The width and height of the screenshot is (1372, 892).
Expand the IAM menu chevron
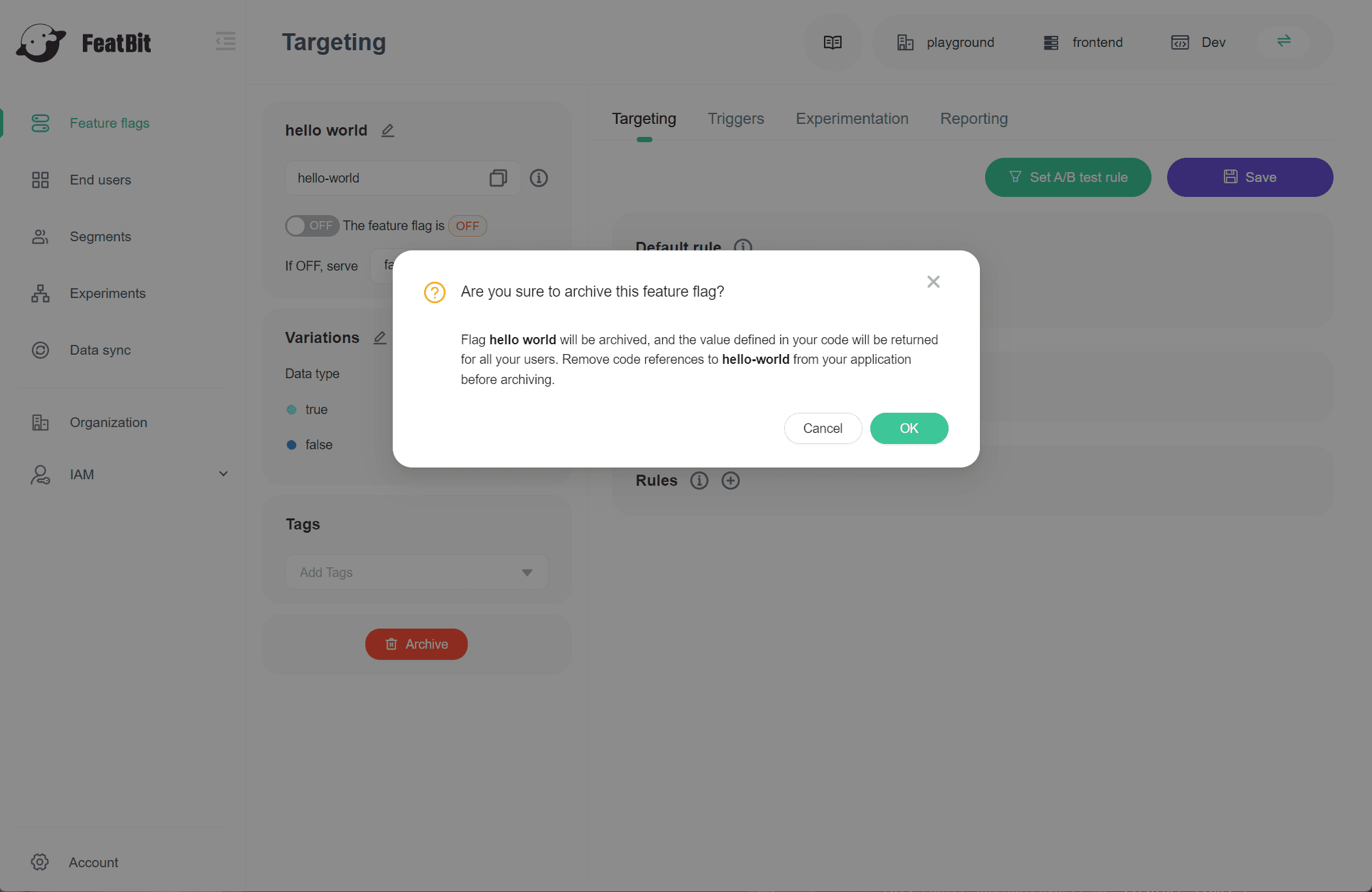(x=223, y=474)
